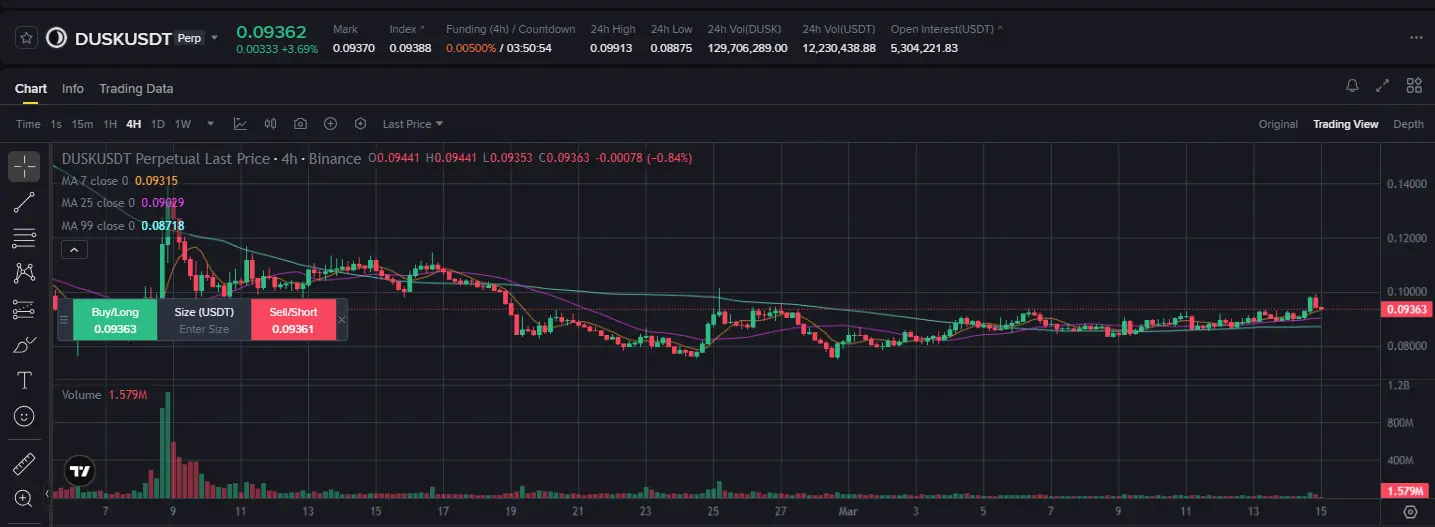Select the 15m time interval
This screenshot has height=527, width=1435.
82,124
